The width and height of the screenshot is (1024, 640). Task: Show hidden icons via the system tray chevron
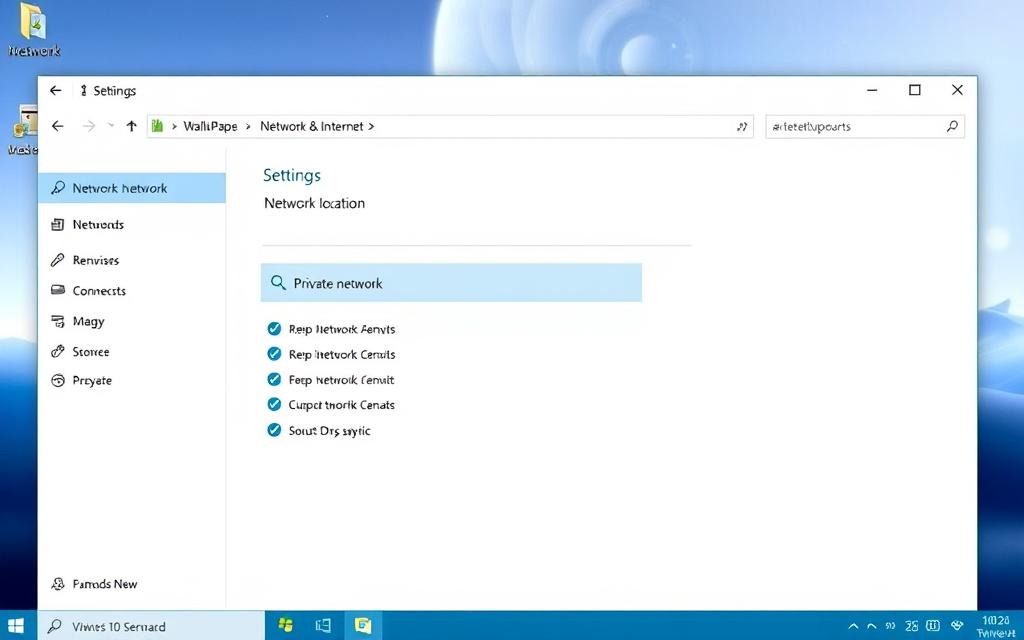(853, 626)
